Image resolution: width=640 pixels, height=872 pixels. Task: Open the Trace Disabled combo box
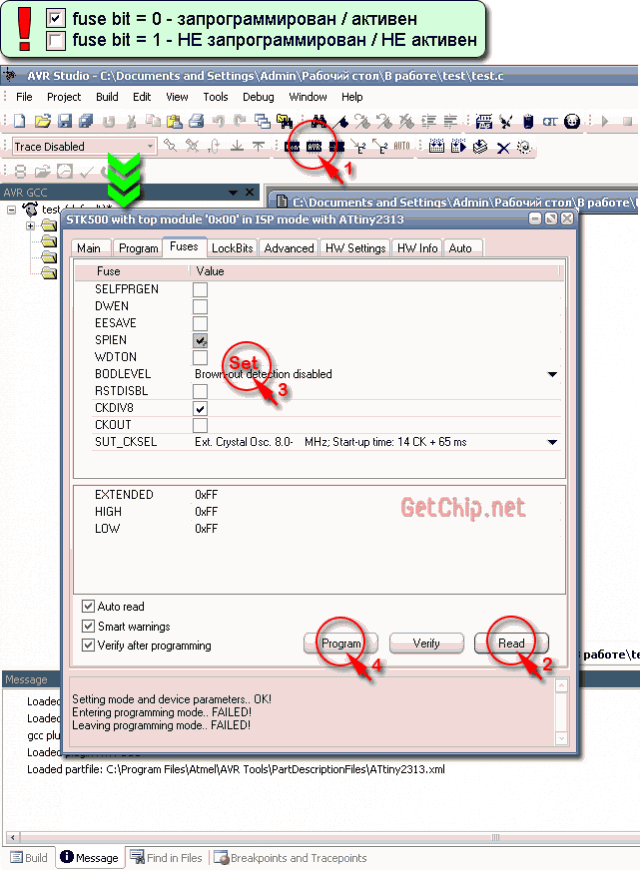tap(151, 147)
